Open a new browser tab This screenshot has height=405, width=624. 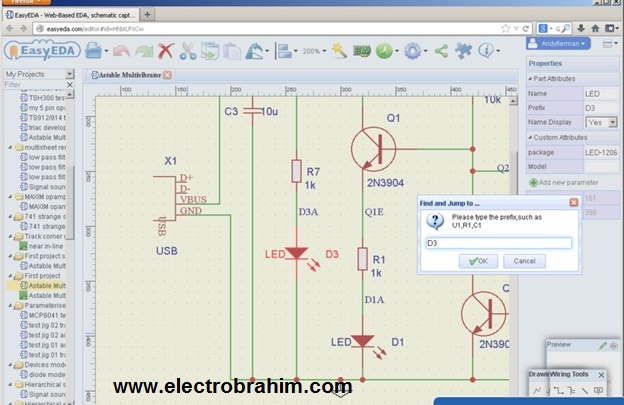pyautogui.click(x=147, y=15)
